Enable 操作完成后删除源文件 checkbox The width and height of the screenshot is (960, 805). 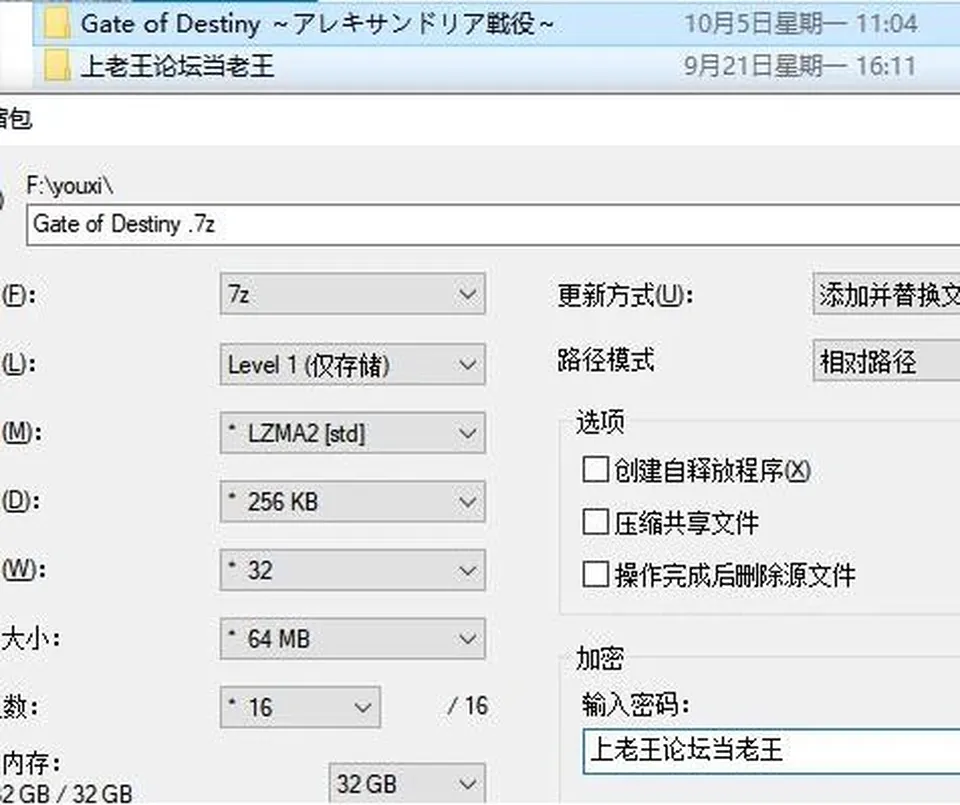(596, 575)
